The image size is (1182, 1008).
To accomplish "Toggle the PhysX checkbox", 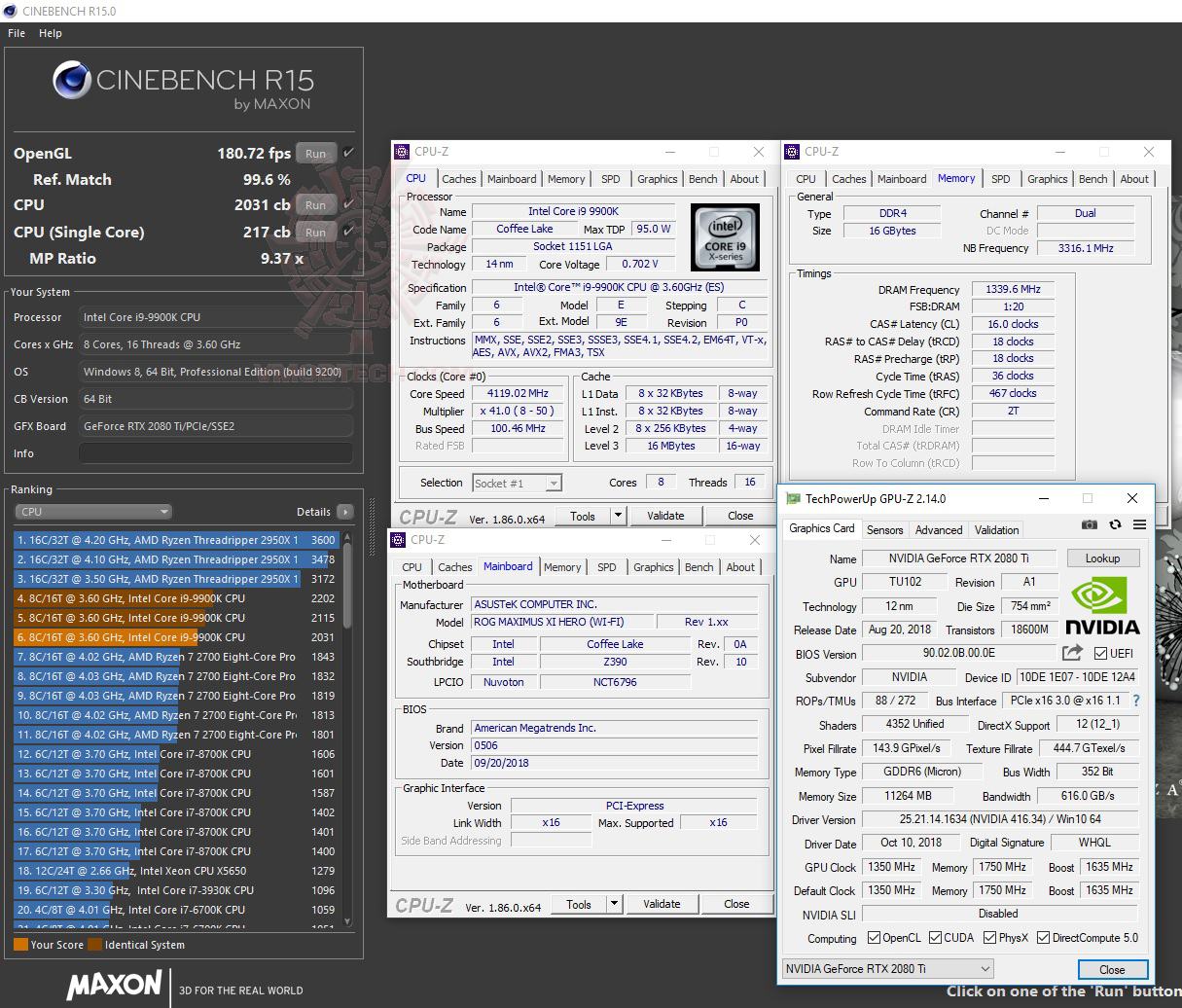I will tap(989, 938).
